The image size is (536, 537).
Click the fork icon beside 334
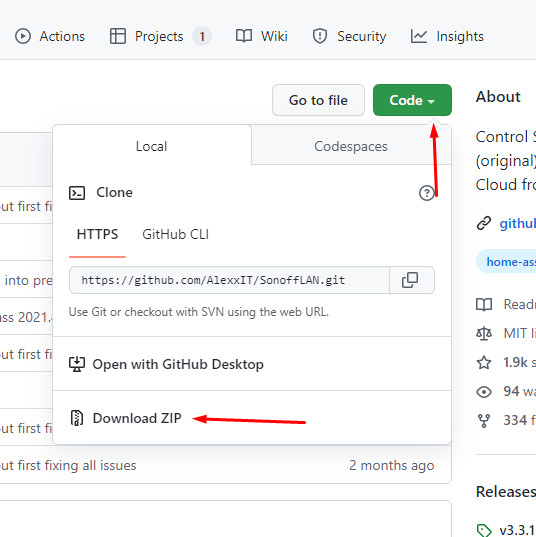[x=484, y=421]
